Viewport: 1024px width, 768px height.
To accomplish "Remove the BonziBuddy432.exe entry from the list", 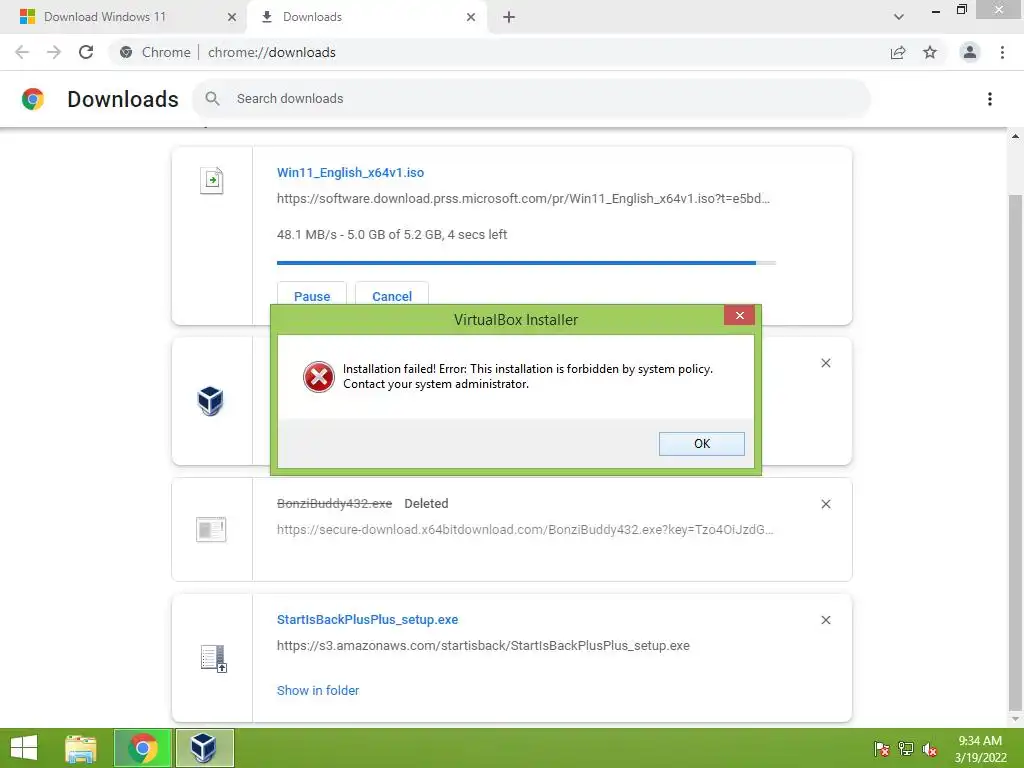I will (825, 504).
